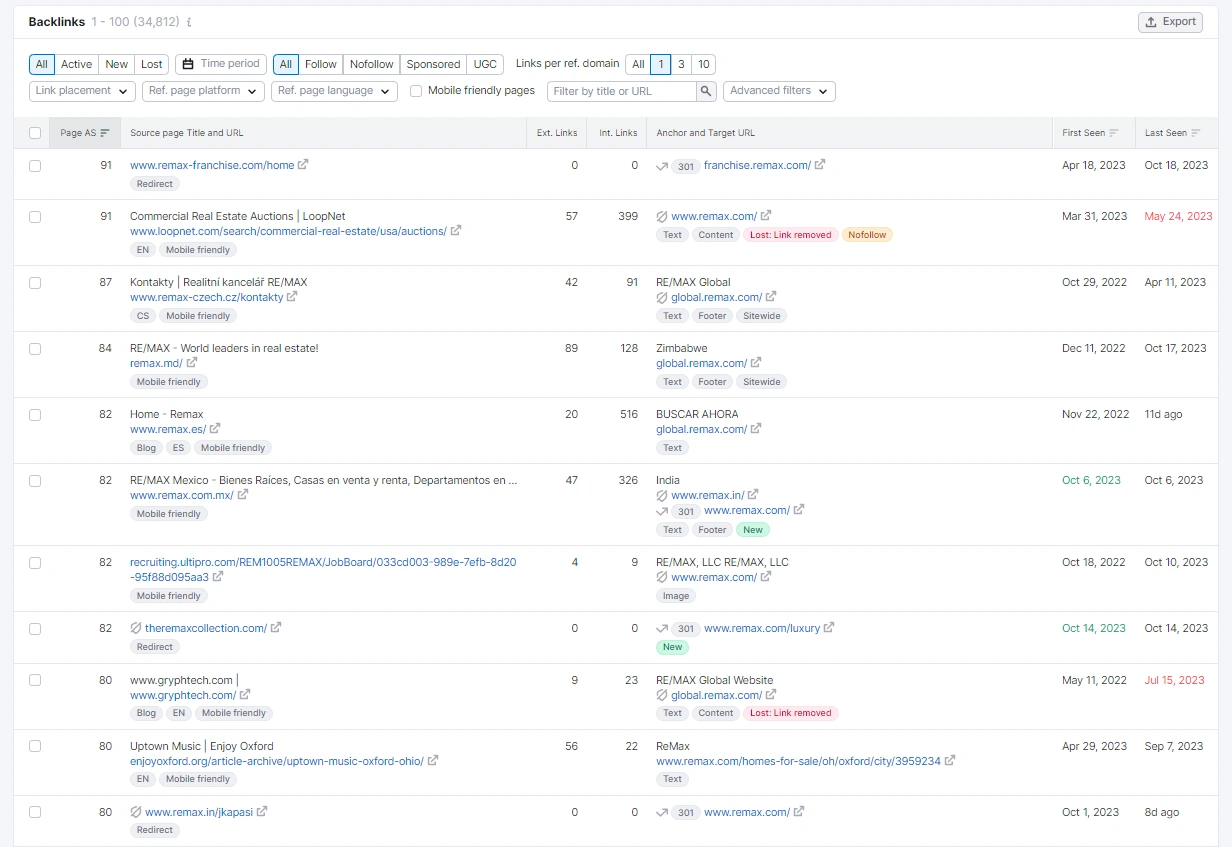Select the checkbox for LoopNet auctions row
This screenshot has width=1232, height=847.
click(x=35, y=217)
